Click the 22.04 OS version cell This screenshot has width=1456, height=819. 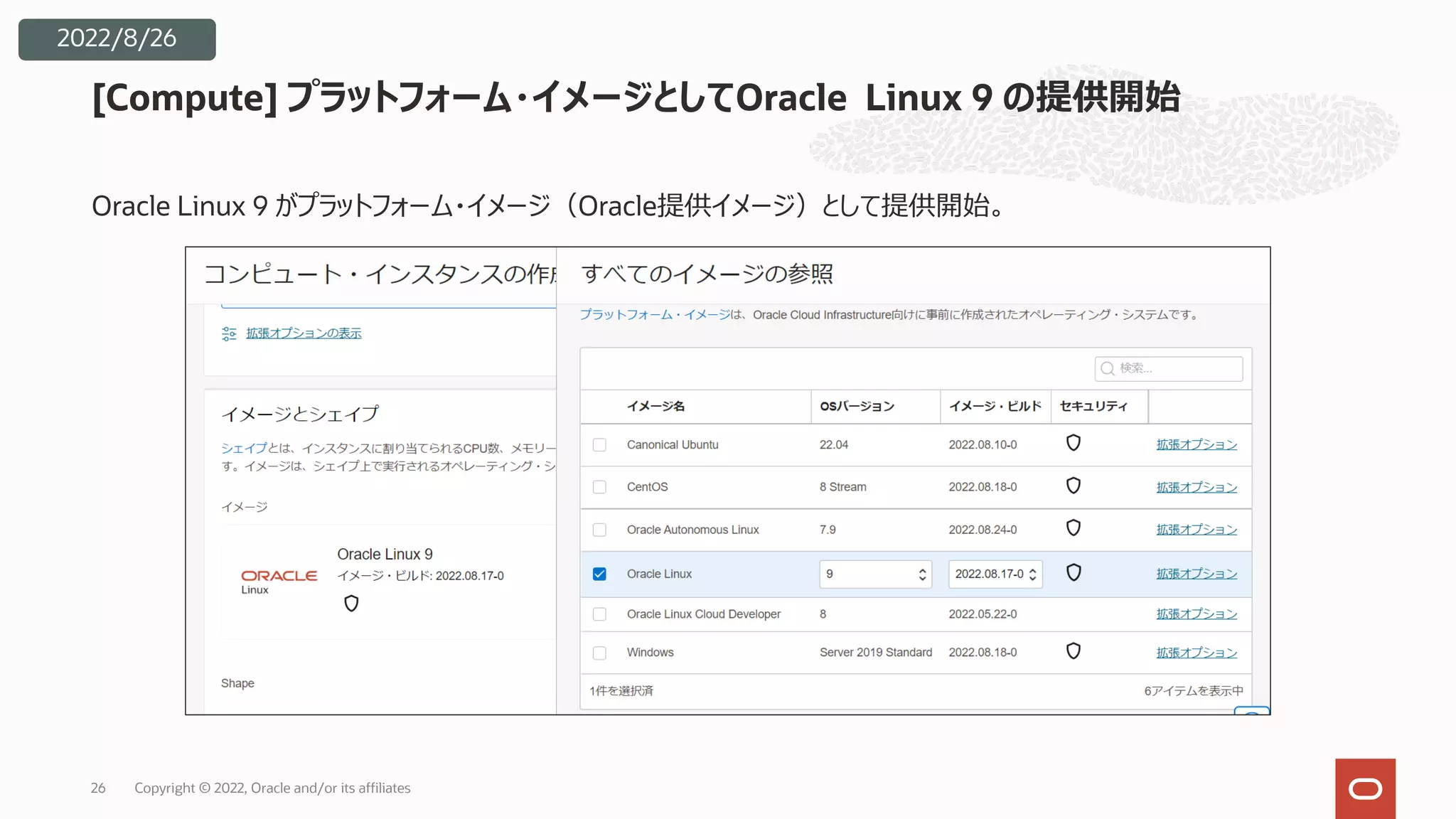coord(833,445)
